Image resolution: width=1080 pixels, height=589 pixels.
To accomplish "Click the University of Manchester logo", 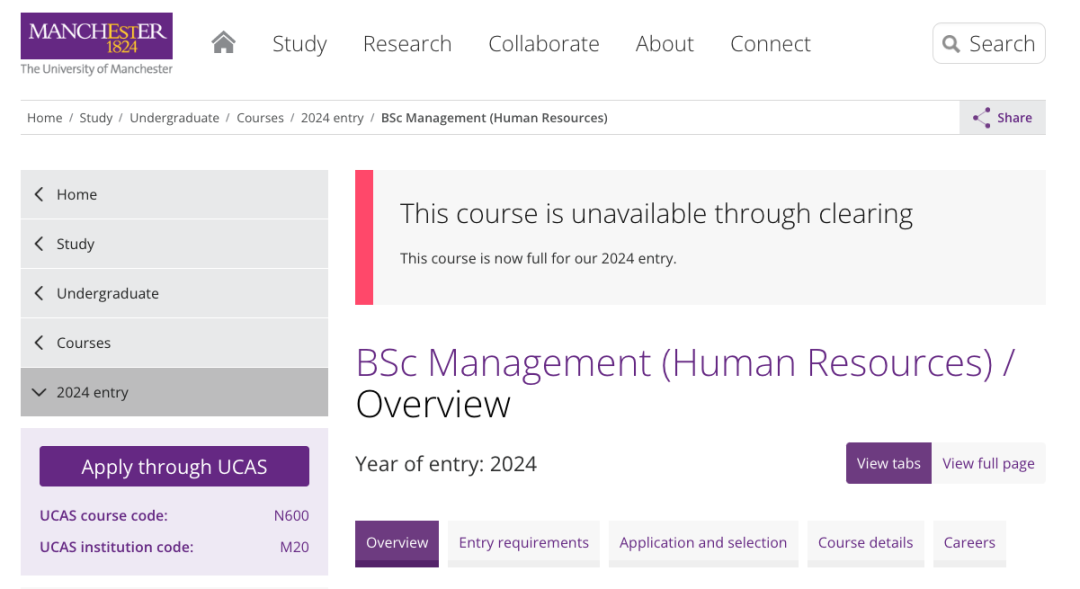I will tap(96, 43).
